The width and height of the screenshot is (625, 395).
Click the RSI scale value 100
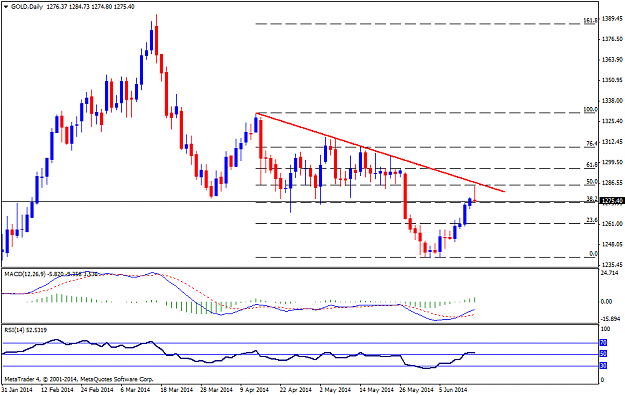[605, 329]
